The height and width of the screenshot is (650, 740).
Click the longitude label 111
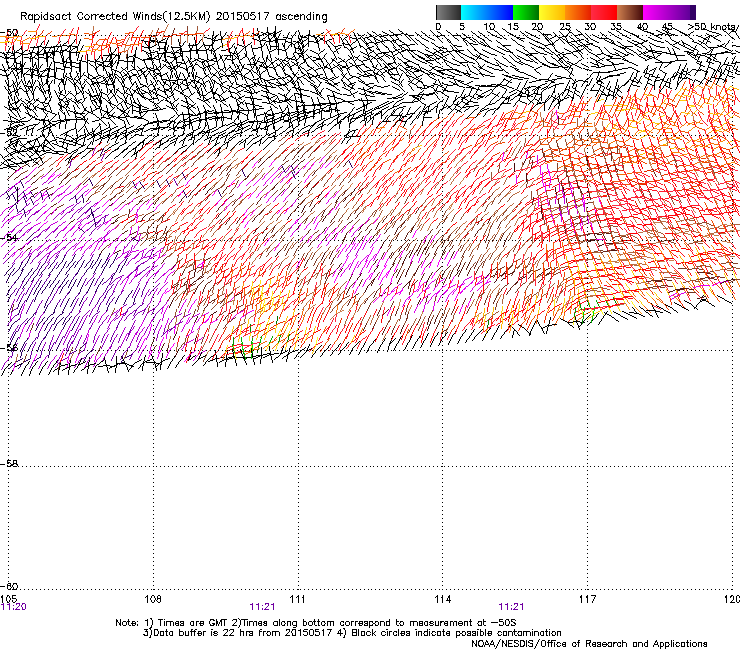click(297, 599)
